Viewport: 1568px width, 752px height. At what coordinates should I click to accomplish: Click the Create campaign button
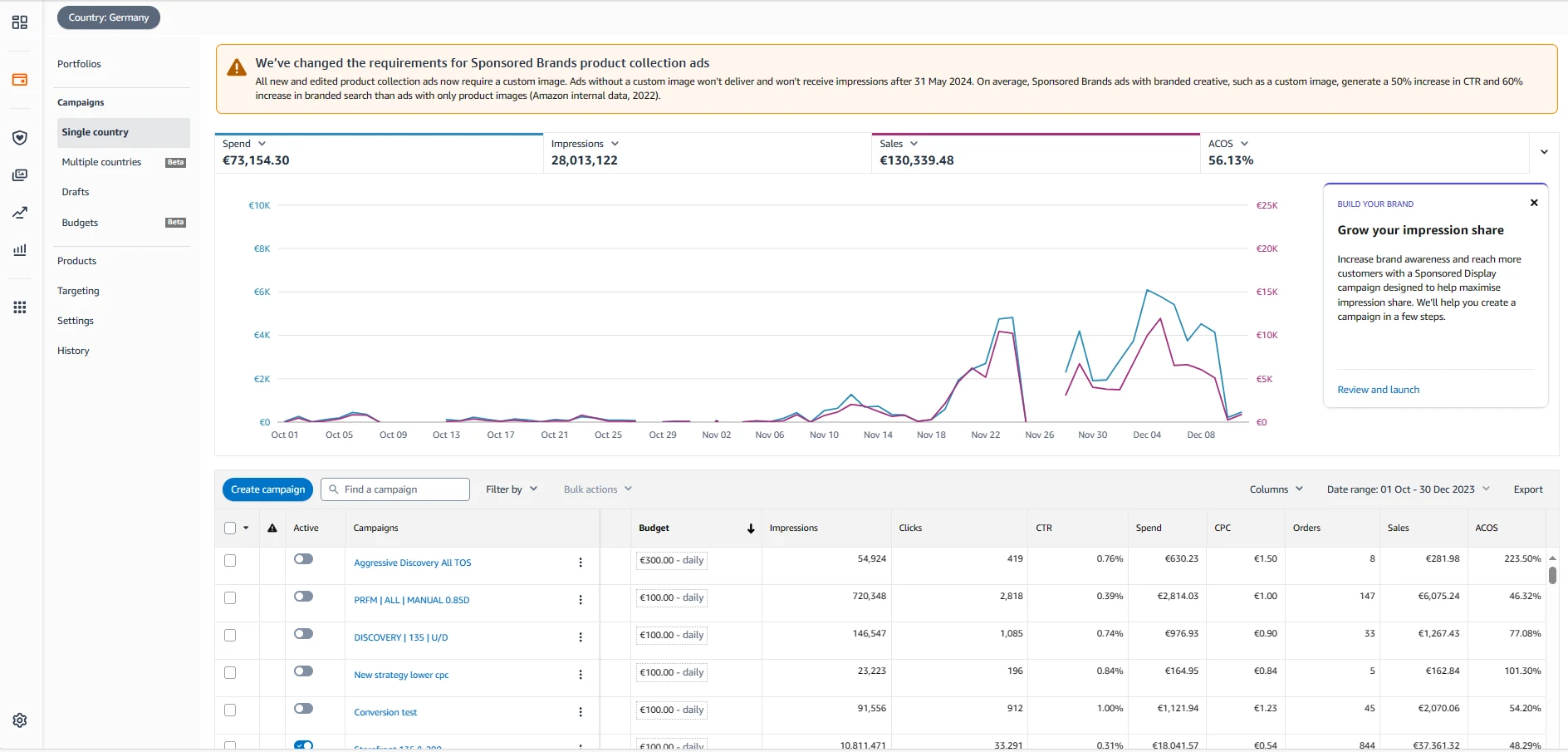pos(267,489)
